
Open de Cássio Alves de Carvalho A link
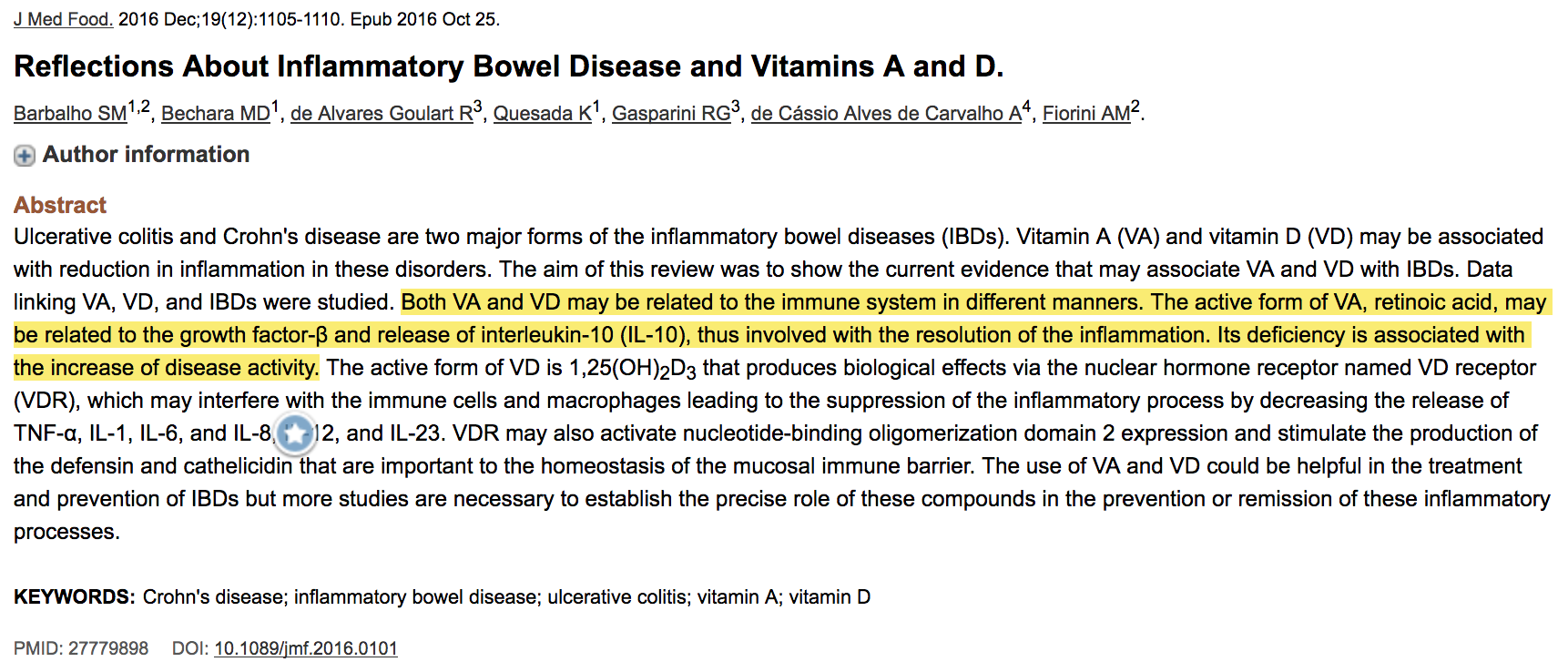(x=886, y=114)
